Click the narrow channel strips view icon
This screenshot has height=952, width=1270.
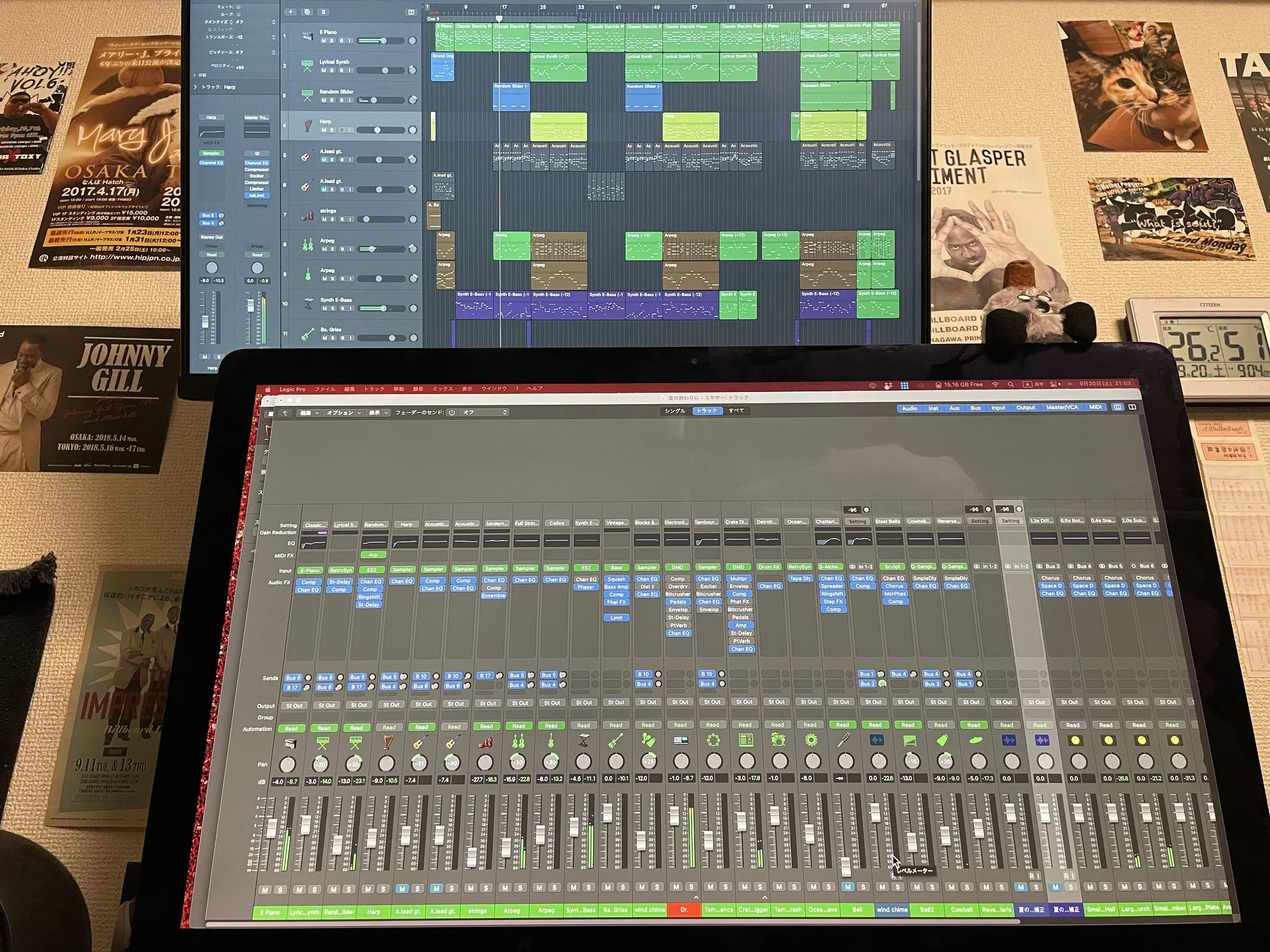click(1117, 407)
